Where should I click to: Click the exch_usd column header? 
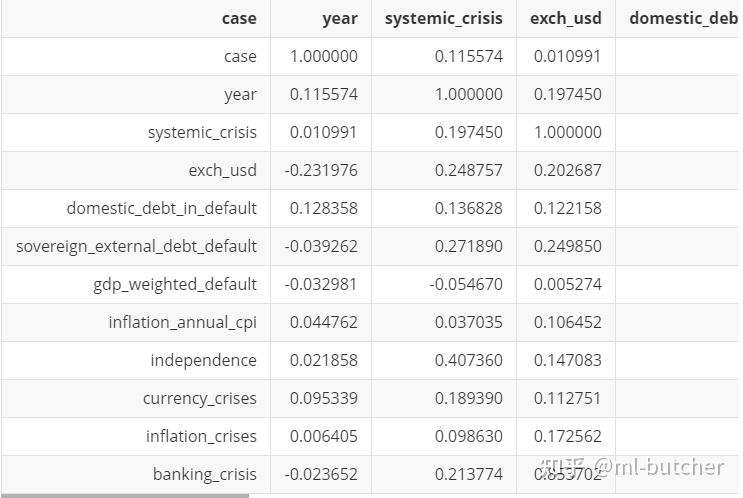pos(565,18)
